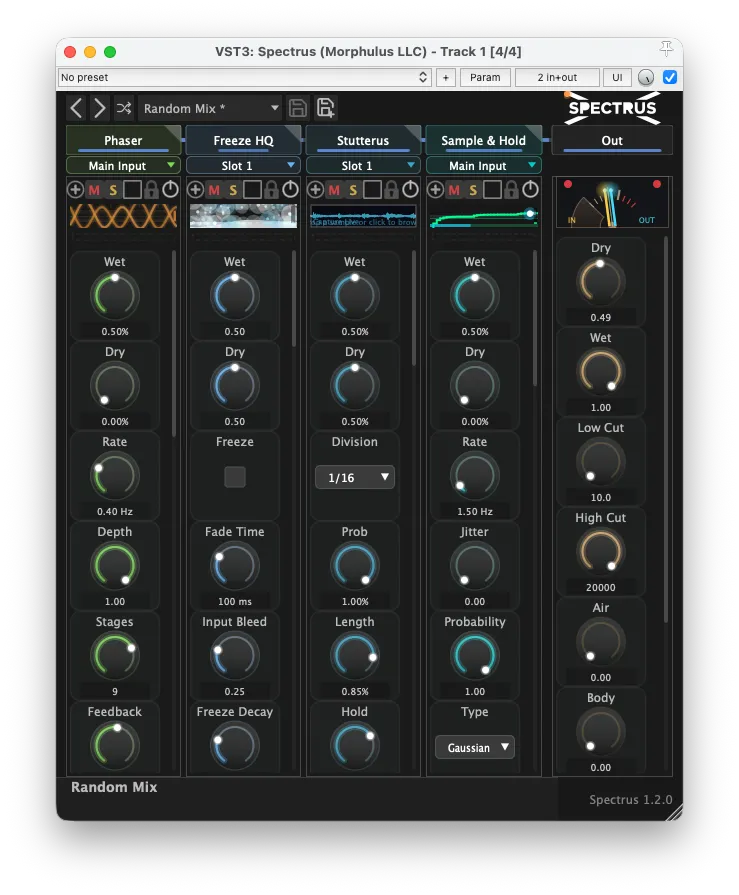
Task: Click the Spectrus logo
Action: tap(612, 108)
